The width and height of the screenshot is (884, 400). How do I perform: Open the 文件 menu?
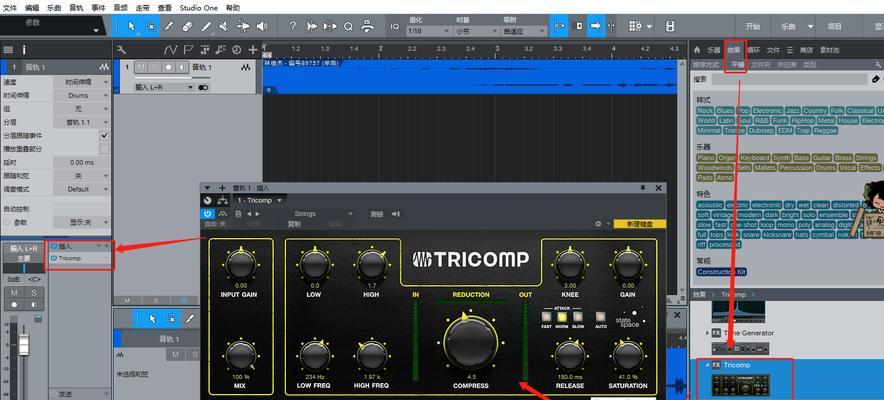tap(10, 8)
